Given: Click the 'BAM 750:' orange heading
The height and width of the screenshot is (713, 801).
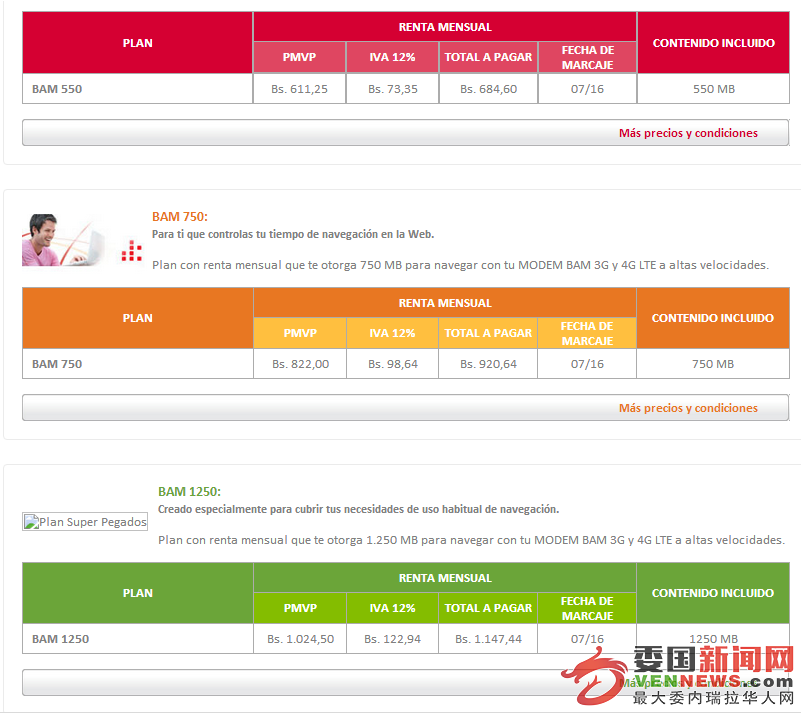Looking at the screenshot, I should pos(180,217).
